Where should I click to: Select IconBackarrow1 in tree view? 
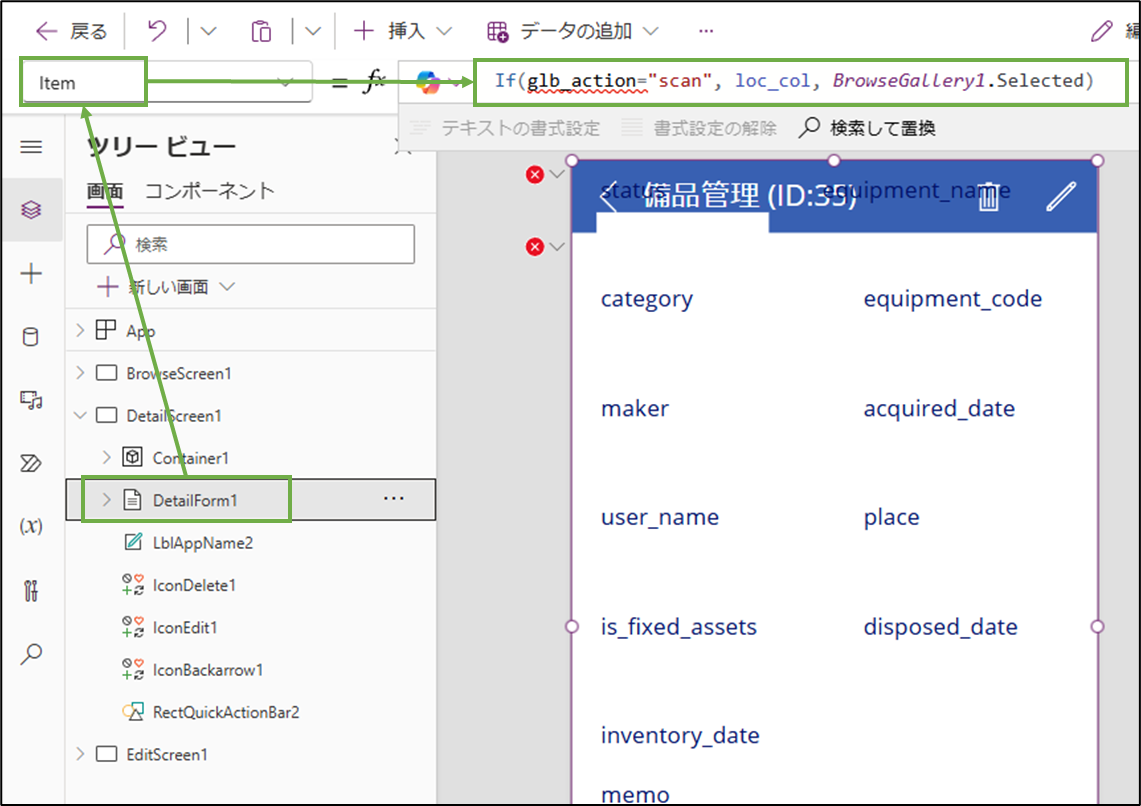tap(207, 669)
